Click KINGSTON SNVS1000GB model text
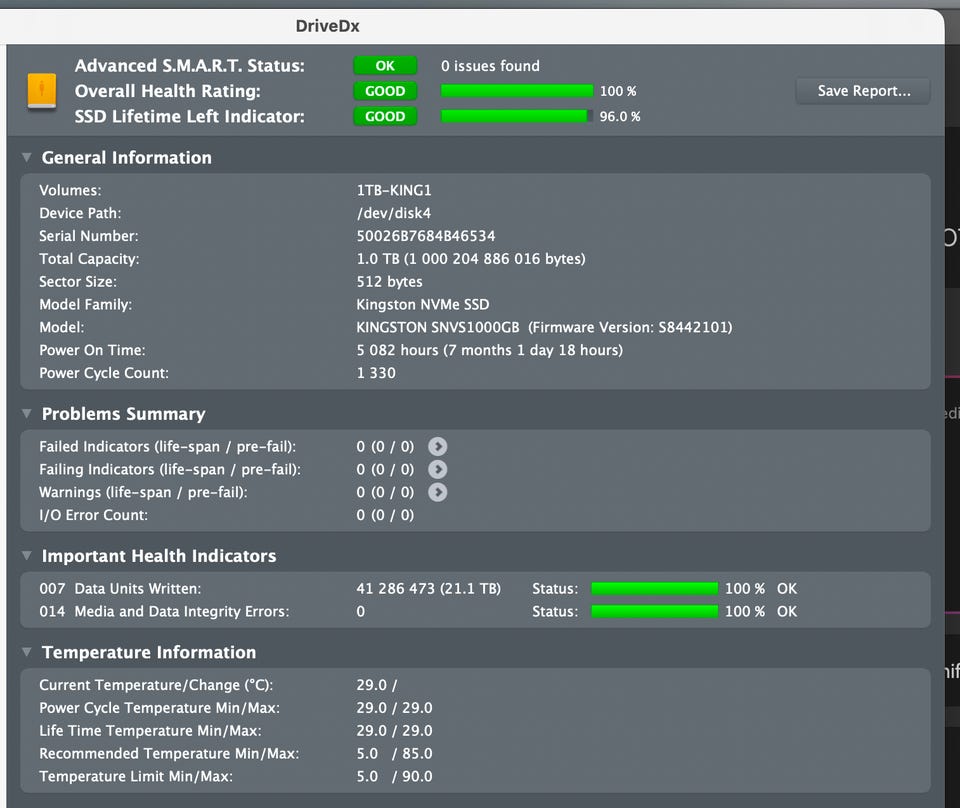The width and height of the screenshot is (960, 808). (438, 327)
